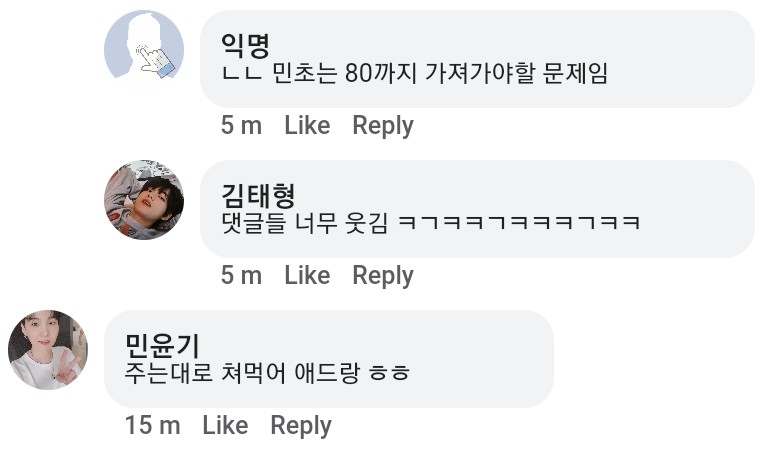Like 김태형's comment
Image resolution: width=768 pixels, height=452 pixels.
307,275
